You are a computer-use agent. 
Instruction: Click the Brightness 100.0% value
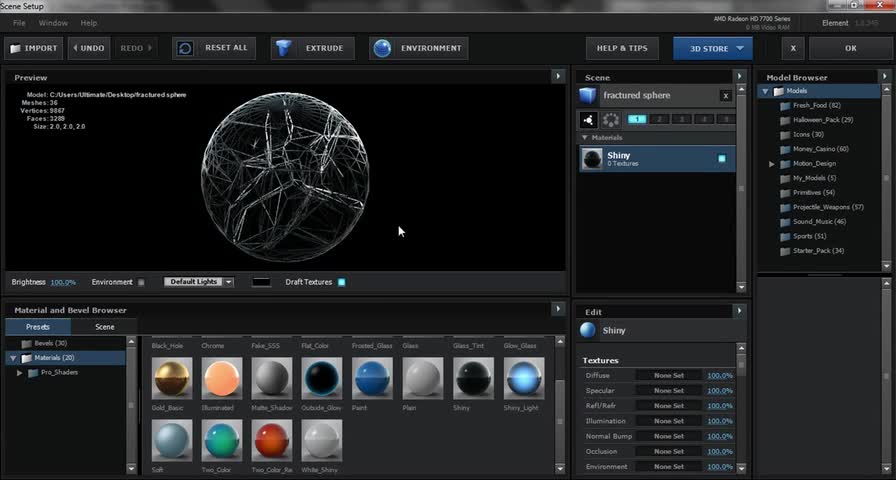pyautogui.click(x=63, y=282)
